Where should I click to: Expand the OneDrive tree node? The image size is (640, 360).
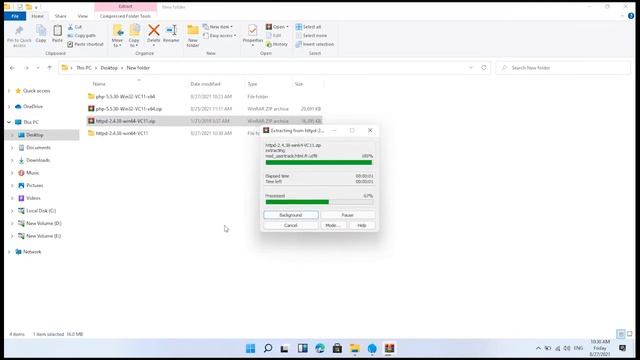(9, 107)
